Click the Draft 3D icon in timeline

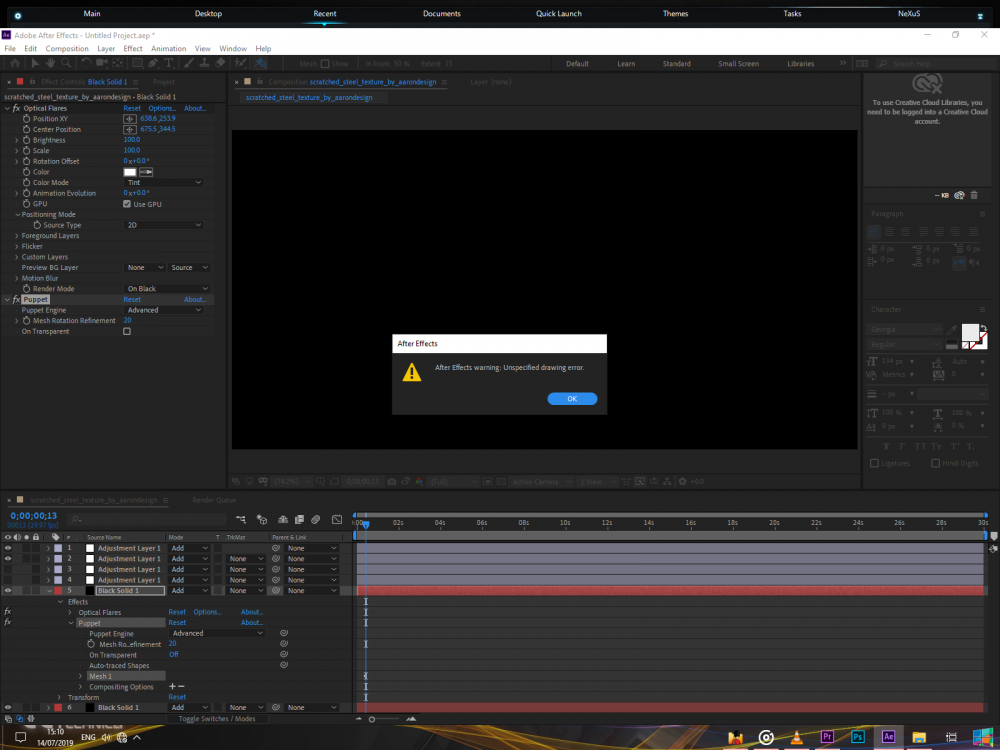261,520
